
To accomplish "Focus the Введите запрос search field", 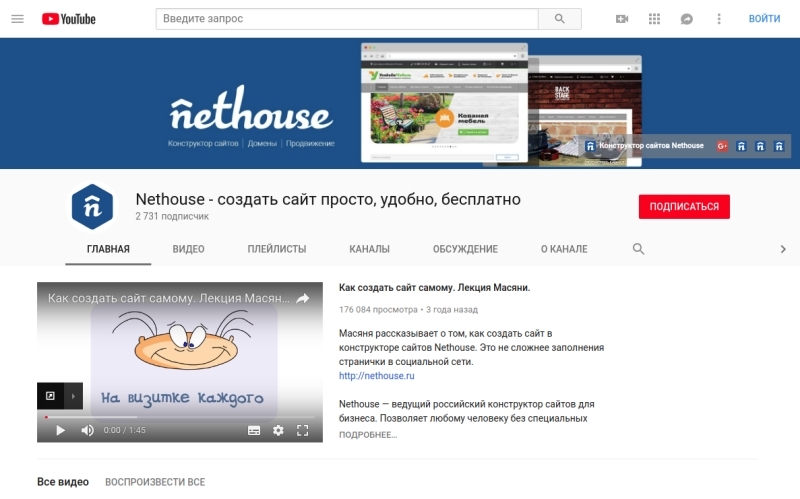I will [x=347, y=19].
